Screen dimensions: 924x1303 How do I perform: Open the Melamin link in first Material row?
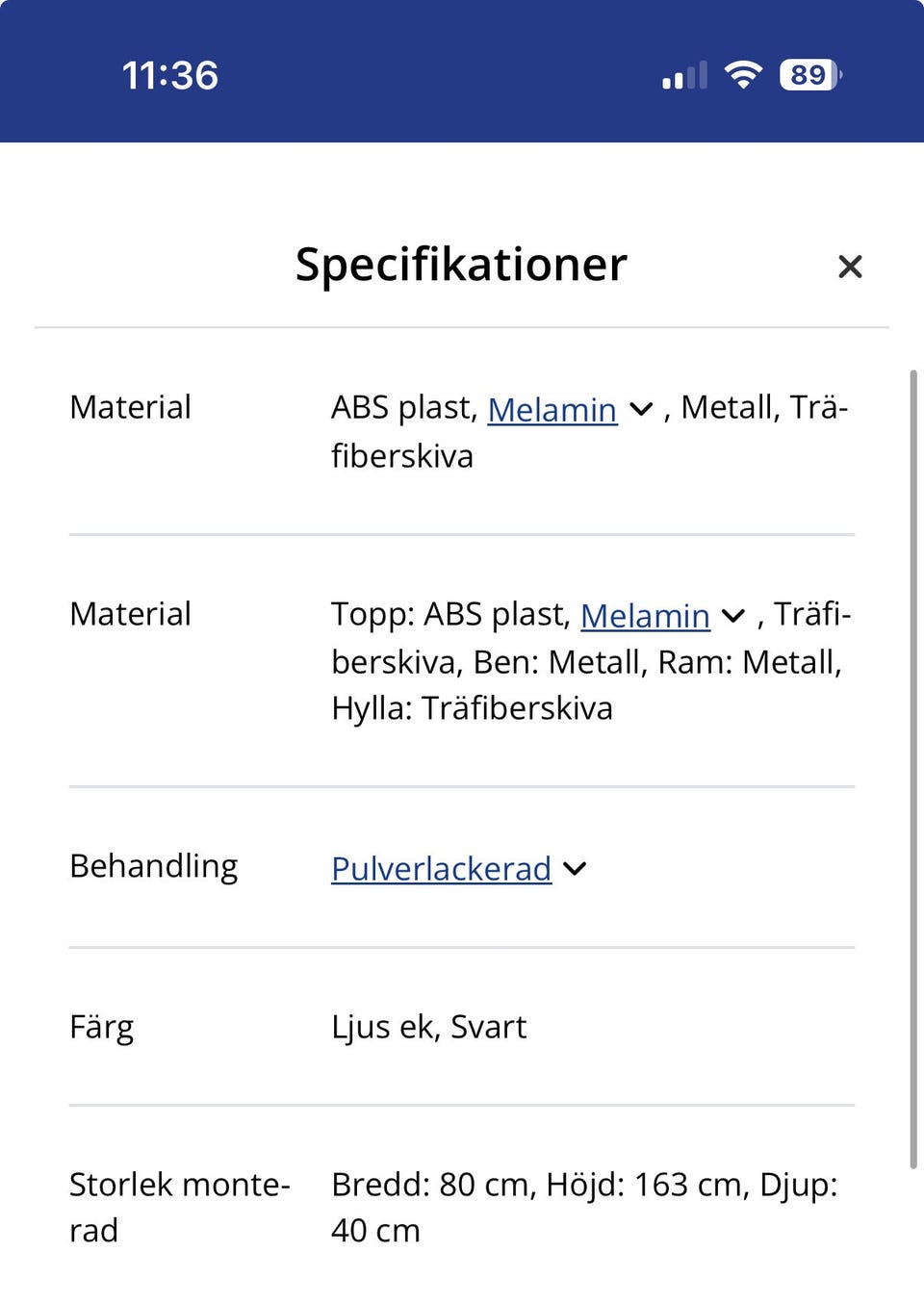[x=552, y=410]
